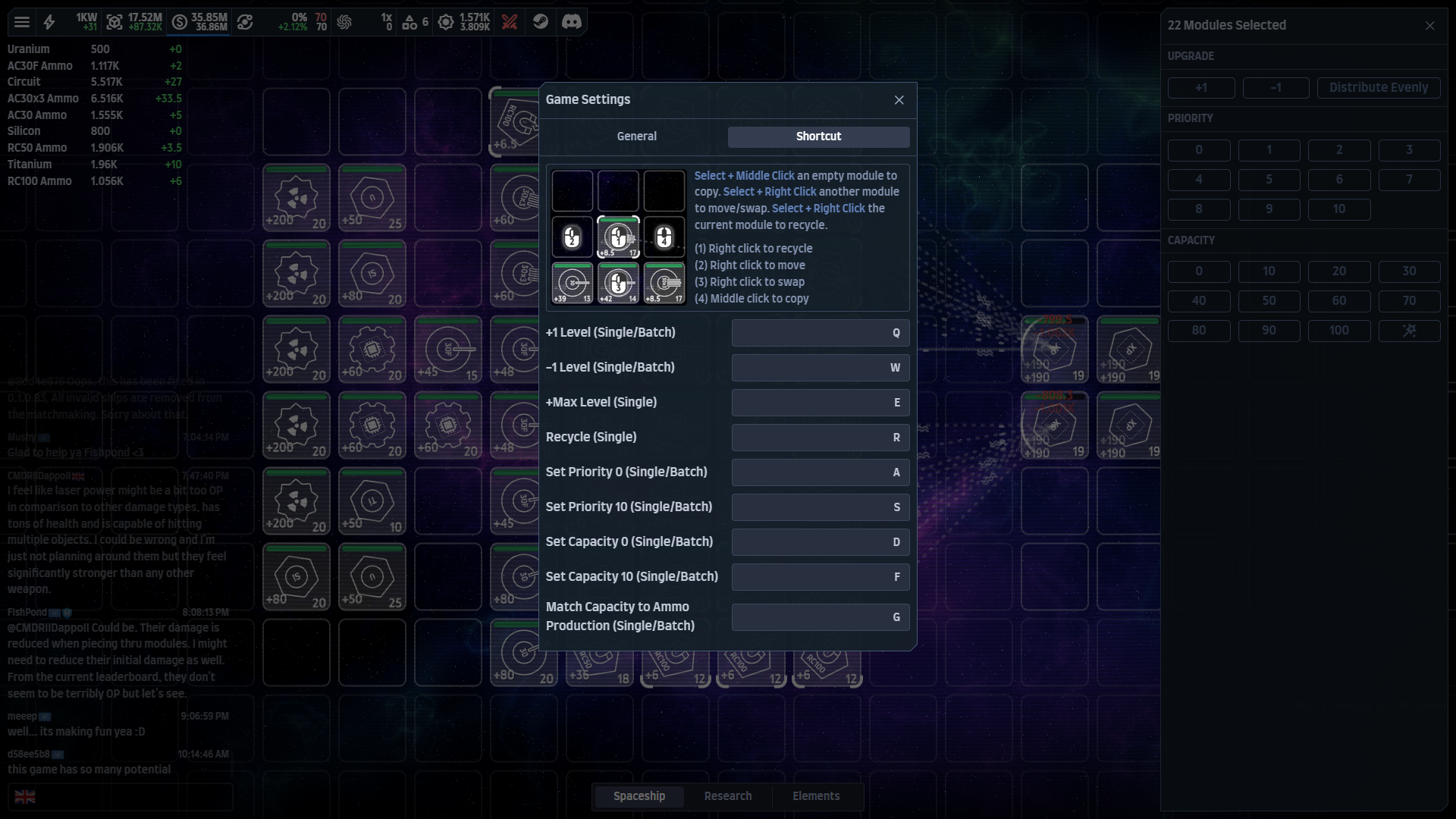Select the +50 level 10 module
The image size is (1456, 819).
(x=372, y=502)
